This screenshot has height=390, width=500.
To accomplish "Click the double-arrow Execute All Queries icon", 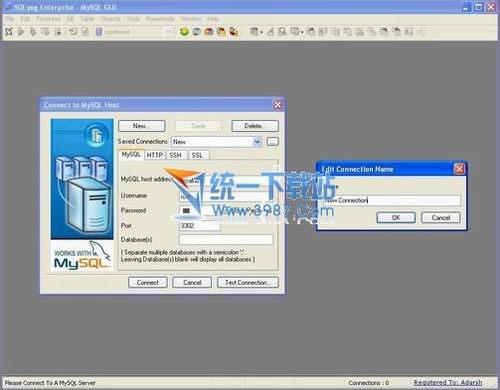I will coord(33,32).
